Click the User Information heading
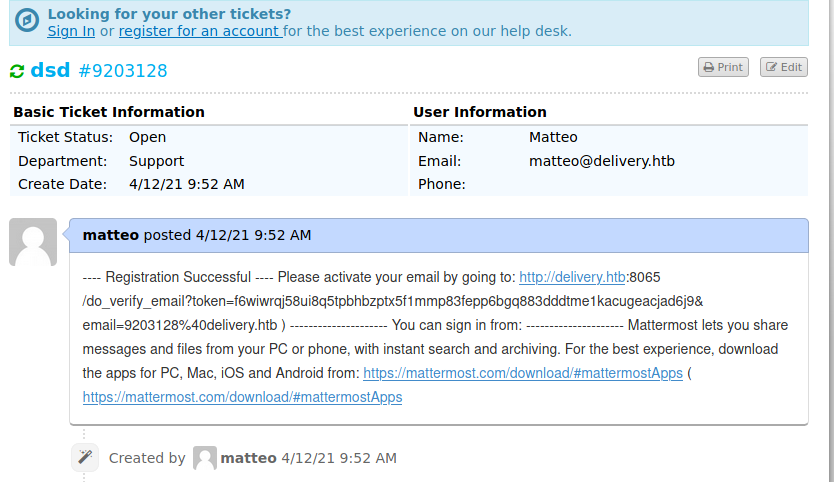The height and width of the screenshot is (482, 834). point(480,112)
